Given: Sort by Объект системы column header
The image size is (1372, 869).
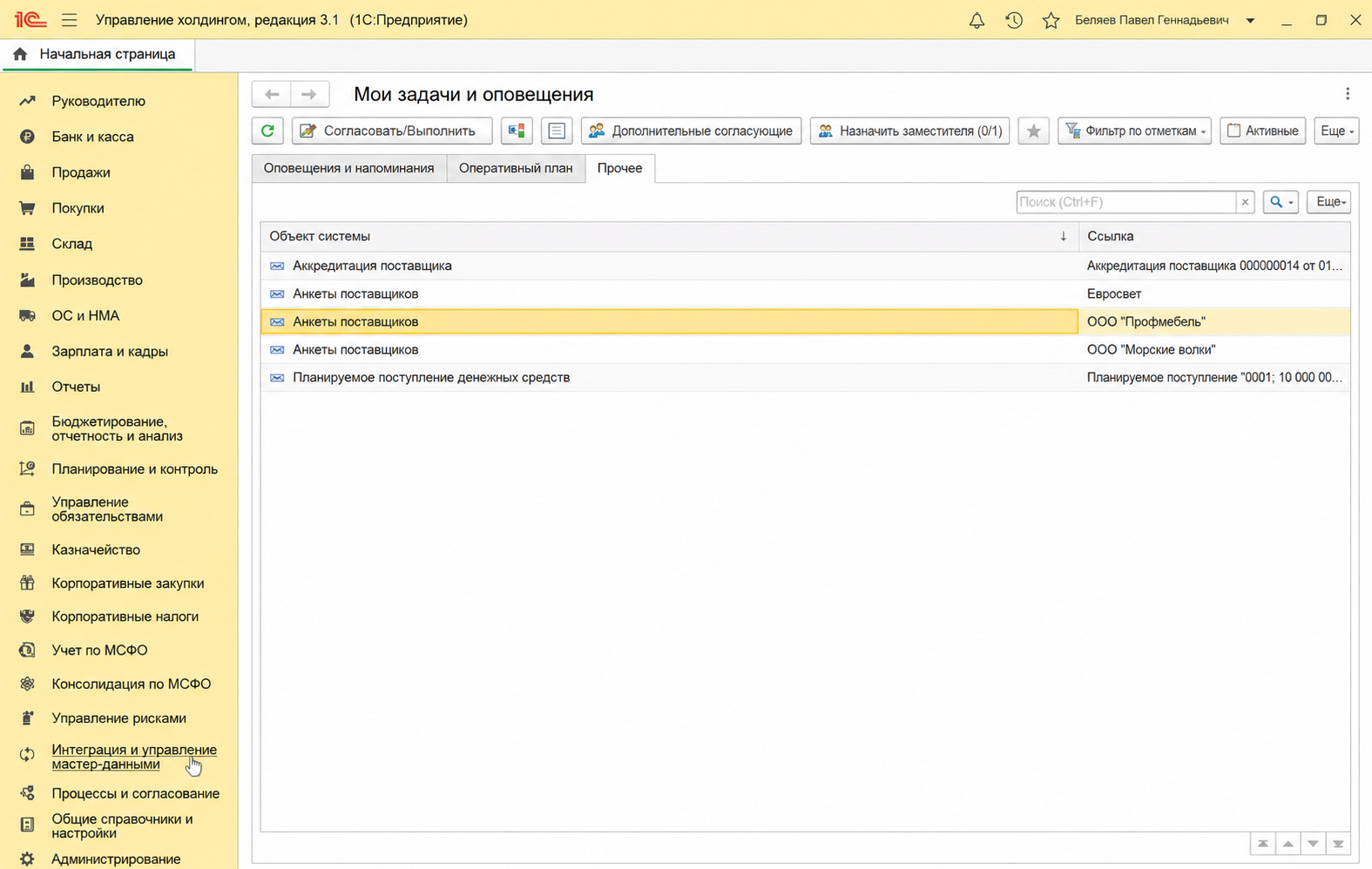Looking at the screenshot, I should (x=669, y=236).
